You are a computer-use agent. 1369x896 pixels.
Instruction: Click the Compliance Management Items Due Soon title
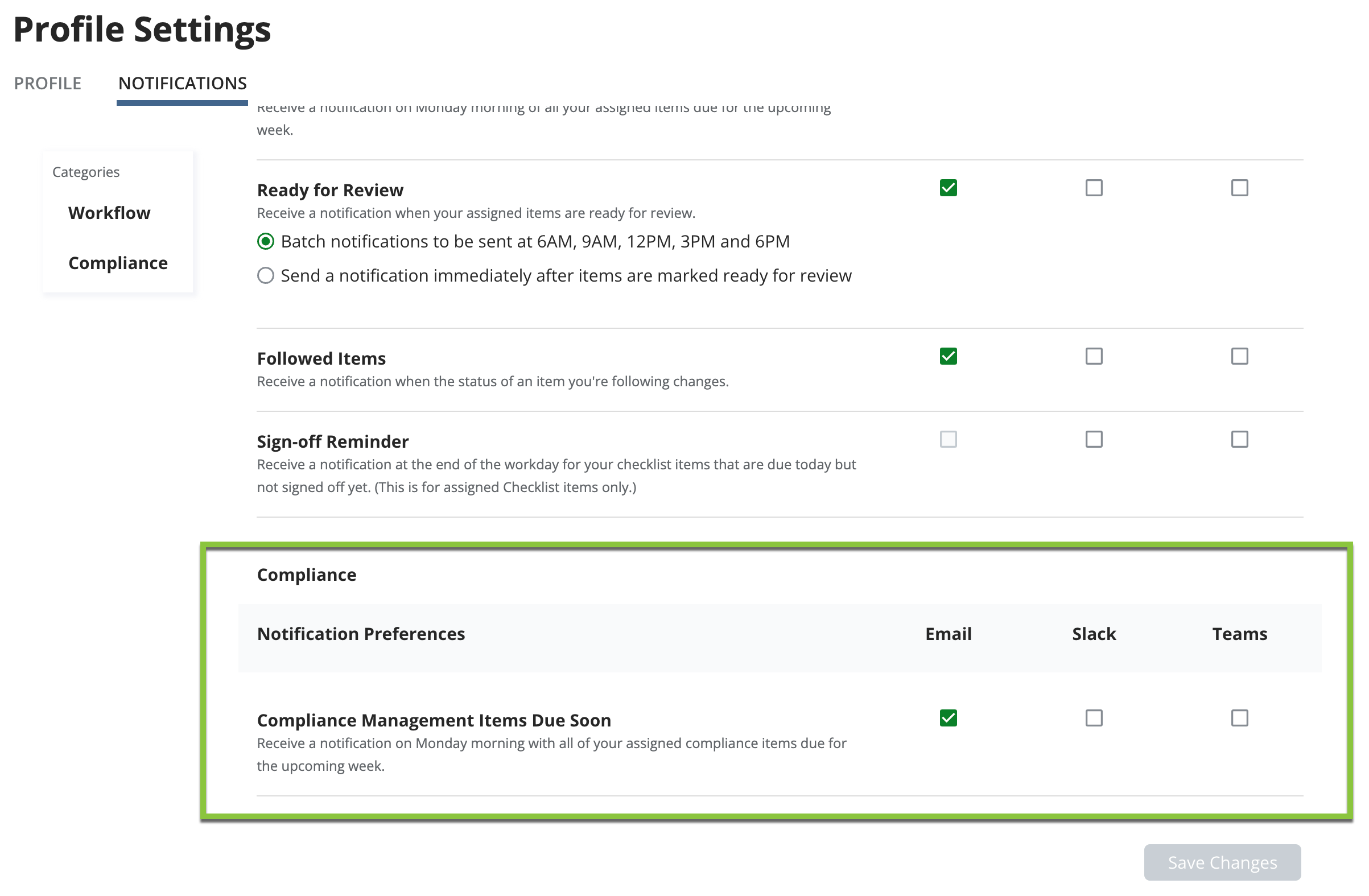click(434, 720)
